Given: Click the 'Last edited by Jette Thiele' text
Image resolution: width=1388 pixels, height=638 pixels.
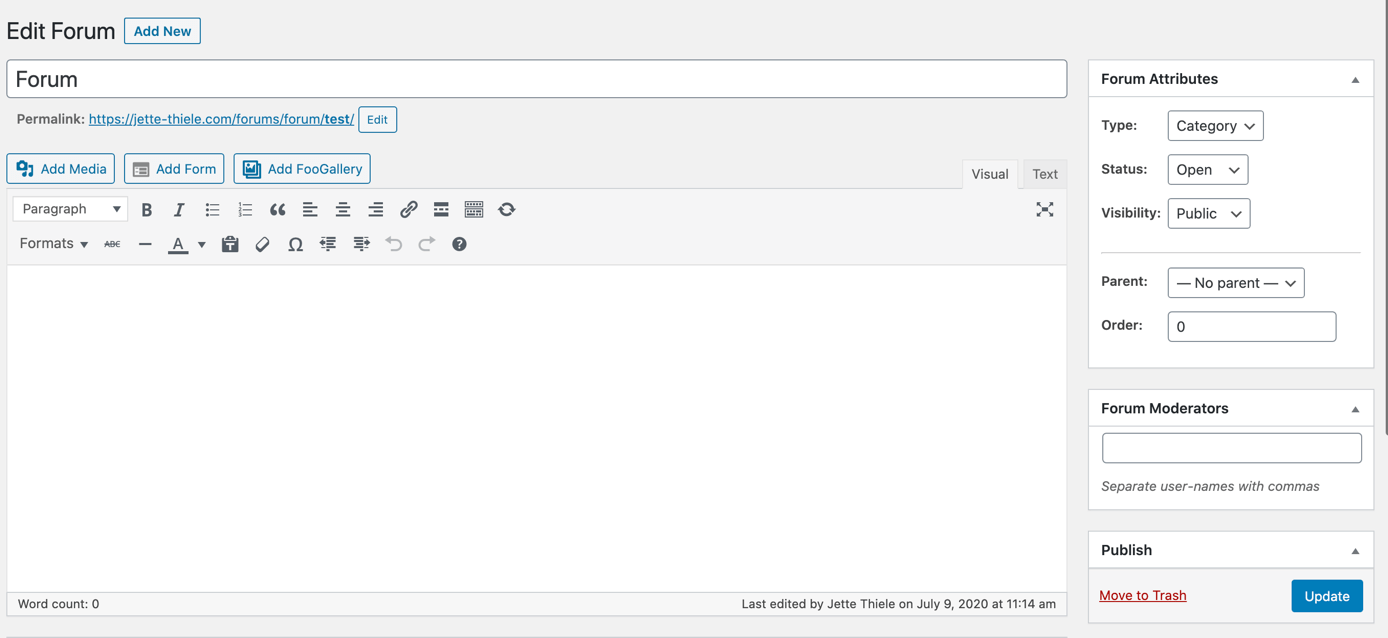Looking at the screenshot, I should tap(899, 604).
